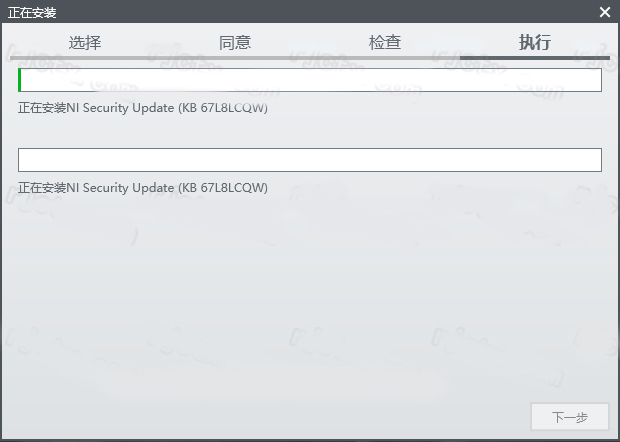
Task: Click the lower empty progress bar
Action: (x=310, y=160)
